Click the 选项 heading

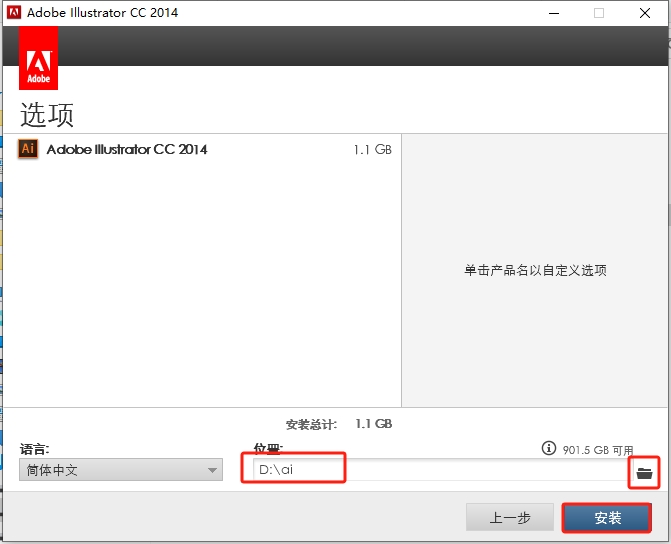(x=47, y=114)
